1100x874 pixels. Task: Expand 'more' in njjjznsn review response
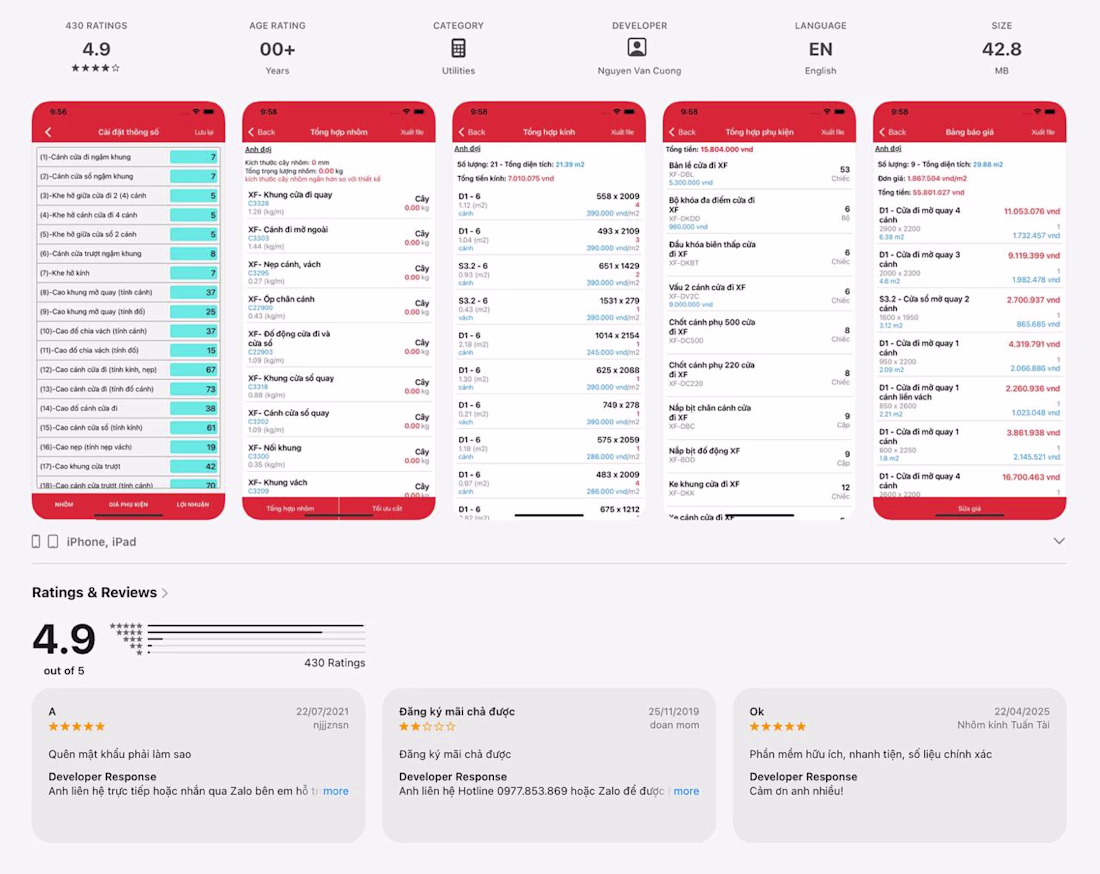[335, 791]
